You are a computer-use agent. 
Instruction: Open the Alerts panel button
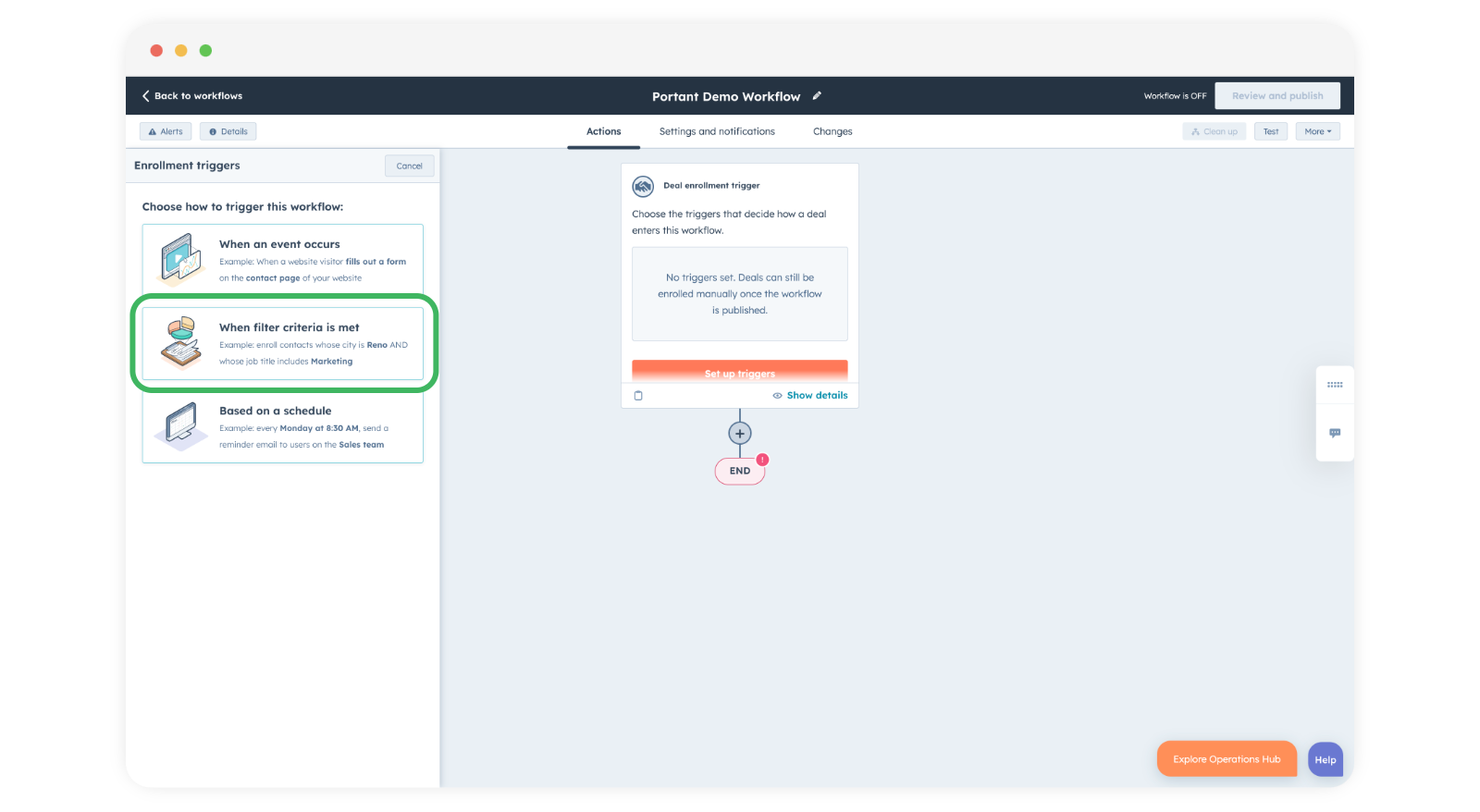coord(166,131)
